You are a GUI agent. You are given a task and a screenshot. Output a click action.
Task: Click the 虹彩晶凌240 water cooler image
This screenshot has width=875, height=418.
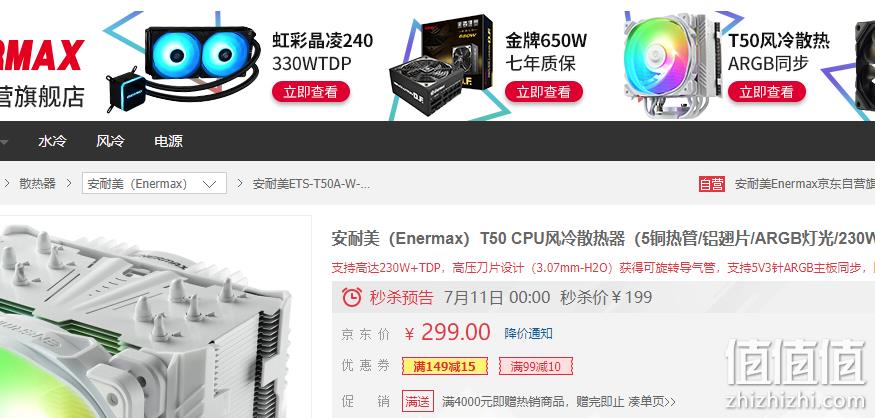click(x=182, y=66)
